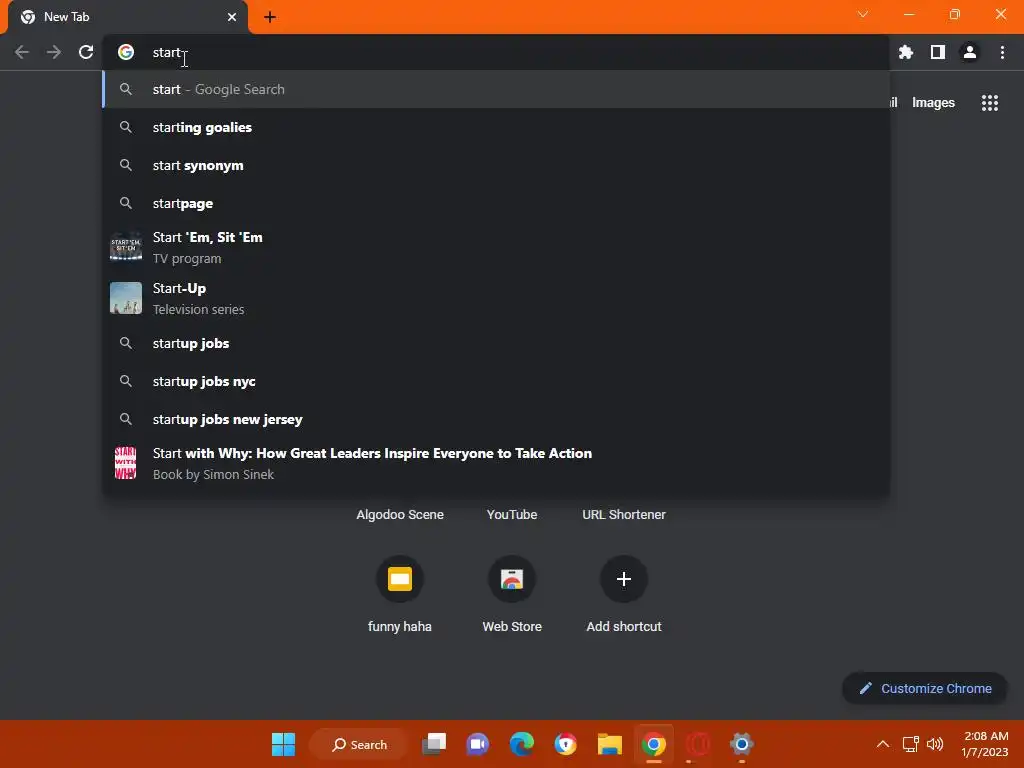Launch the Chat (Teams) taskbar icon
This screenshot has height=768, width=1024.
[477, 744]
